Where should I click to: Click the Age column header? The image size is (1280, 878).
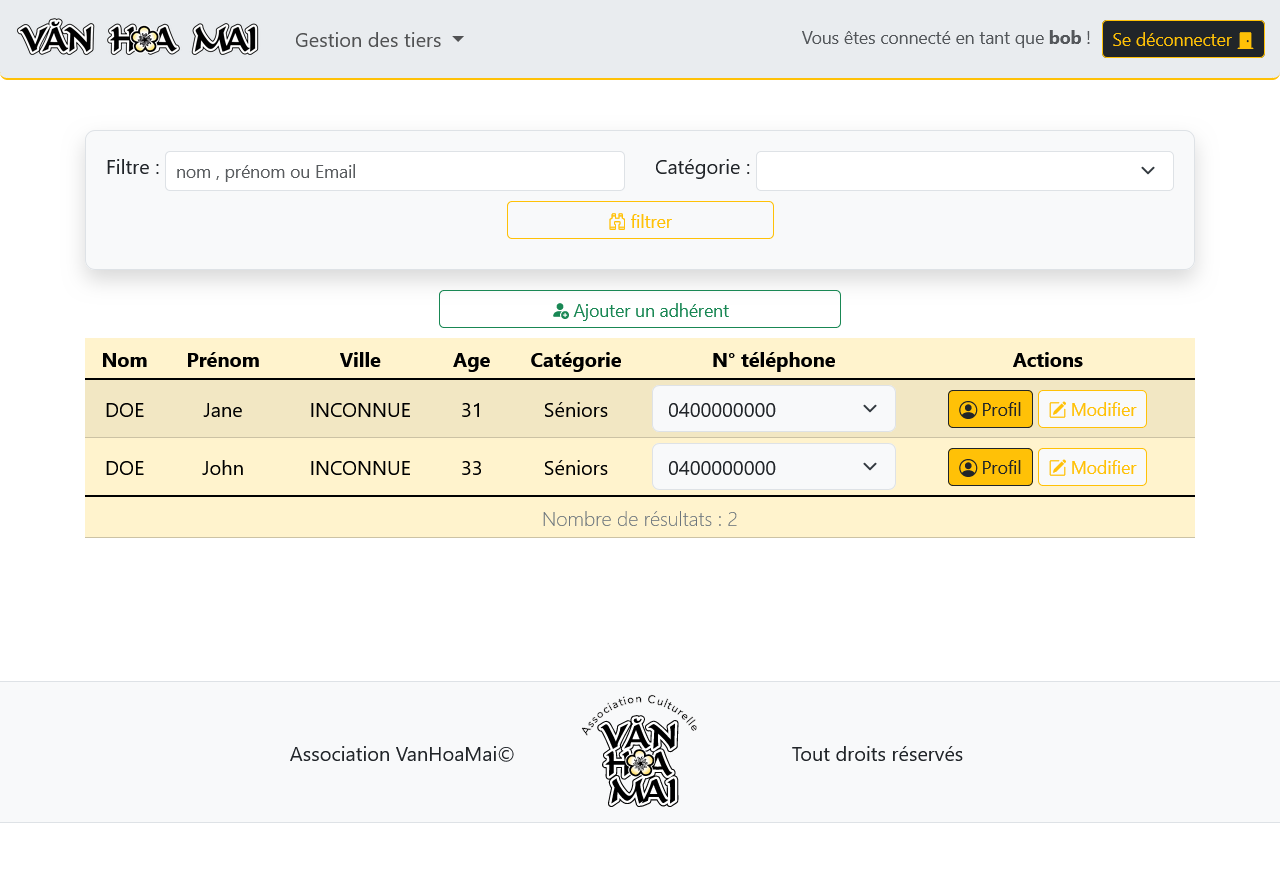471,360
